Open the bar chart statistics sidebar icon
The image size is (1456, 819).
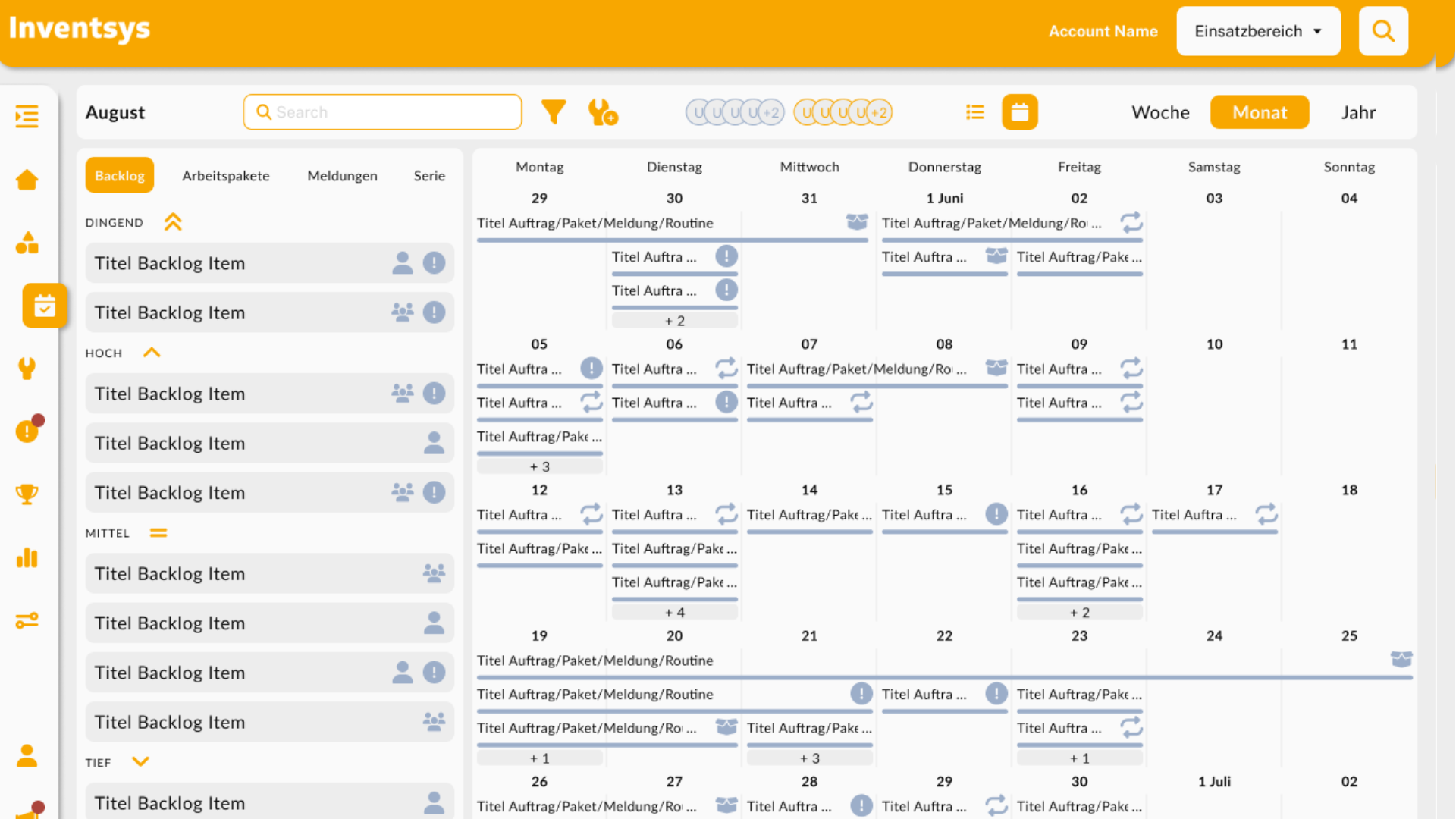(x=27, y=557)
